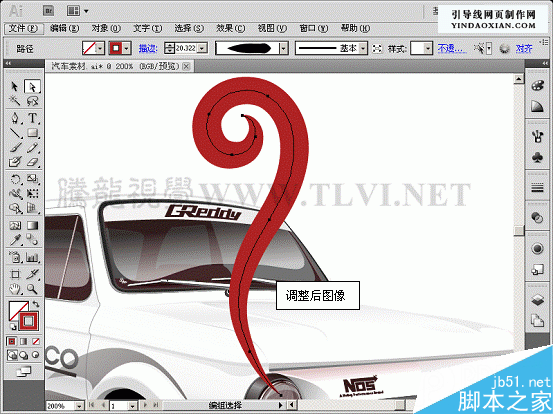Click the 描边 stroke link
This screenshot has height=414, width=553.
[147, 48]
